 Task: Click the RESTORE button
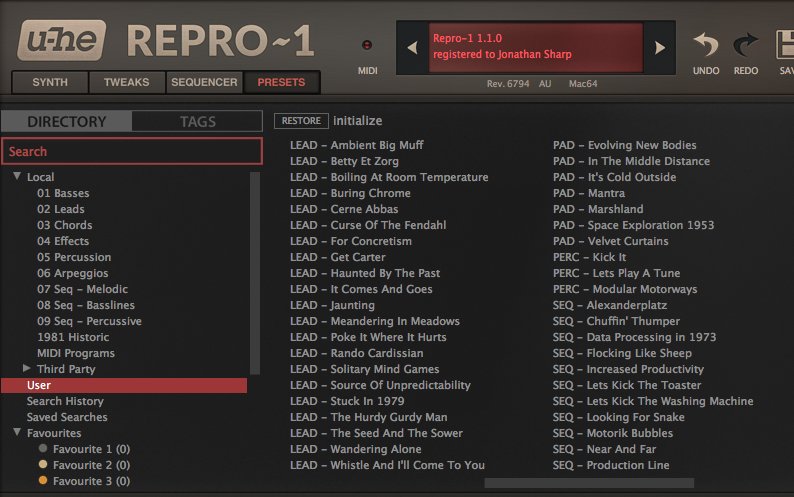(301, 121)
